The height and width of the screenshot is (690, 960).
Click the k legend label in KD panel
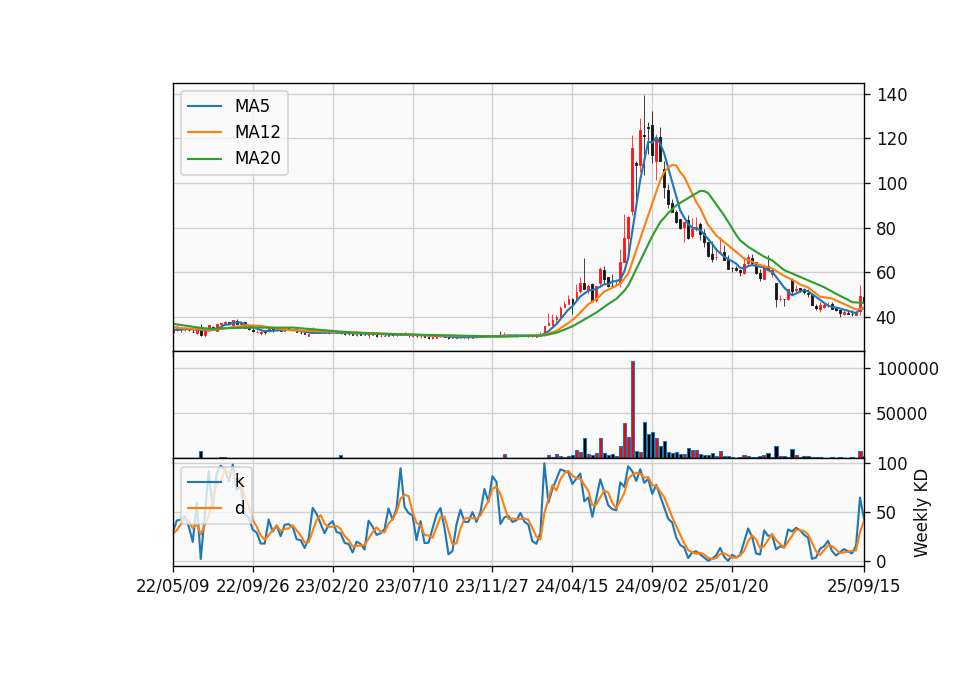(x=239, y=481)
